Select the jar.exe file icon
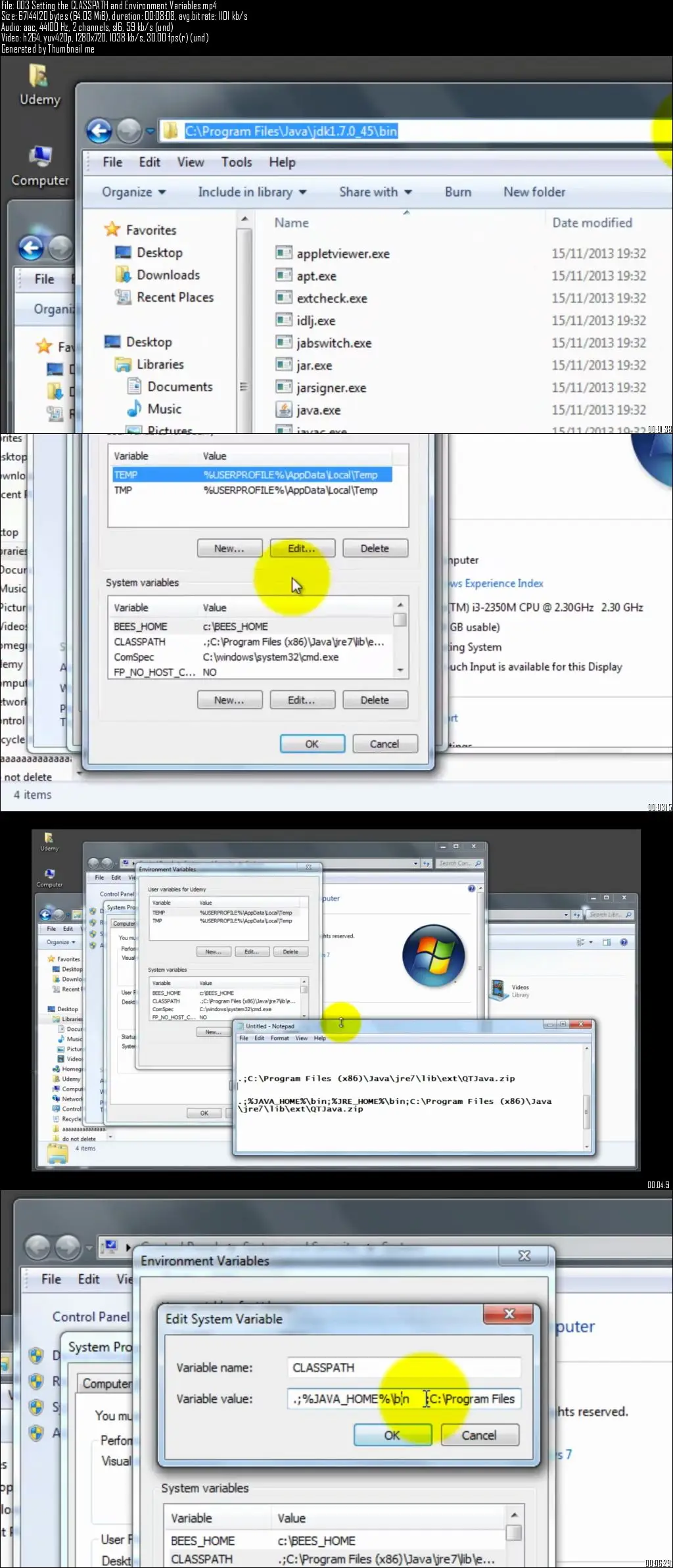Screen dimensions: 673x1568 (x=284, y=365)
